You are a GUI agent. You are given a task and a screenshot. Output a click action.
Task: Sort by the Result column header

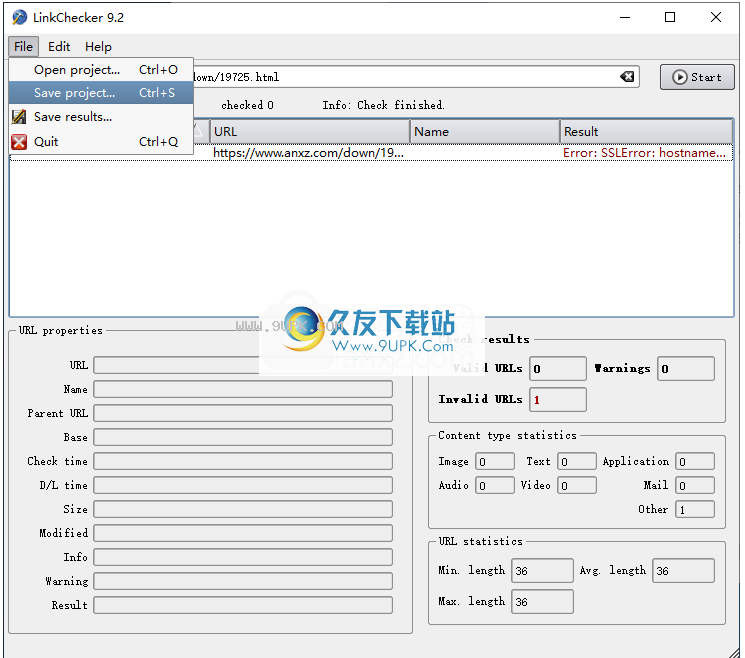click(x=646, y=132)
